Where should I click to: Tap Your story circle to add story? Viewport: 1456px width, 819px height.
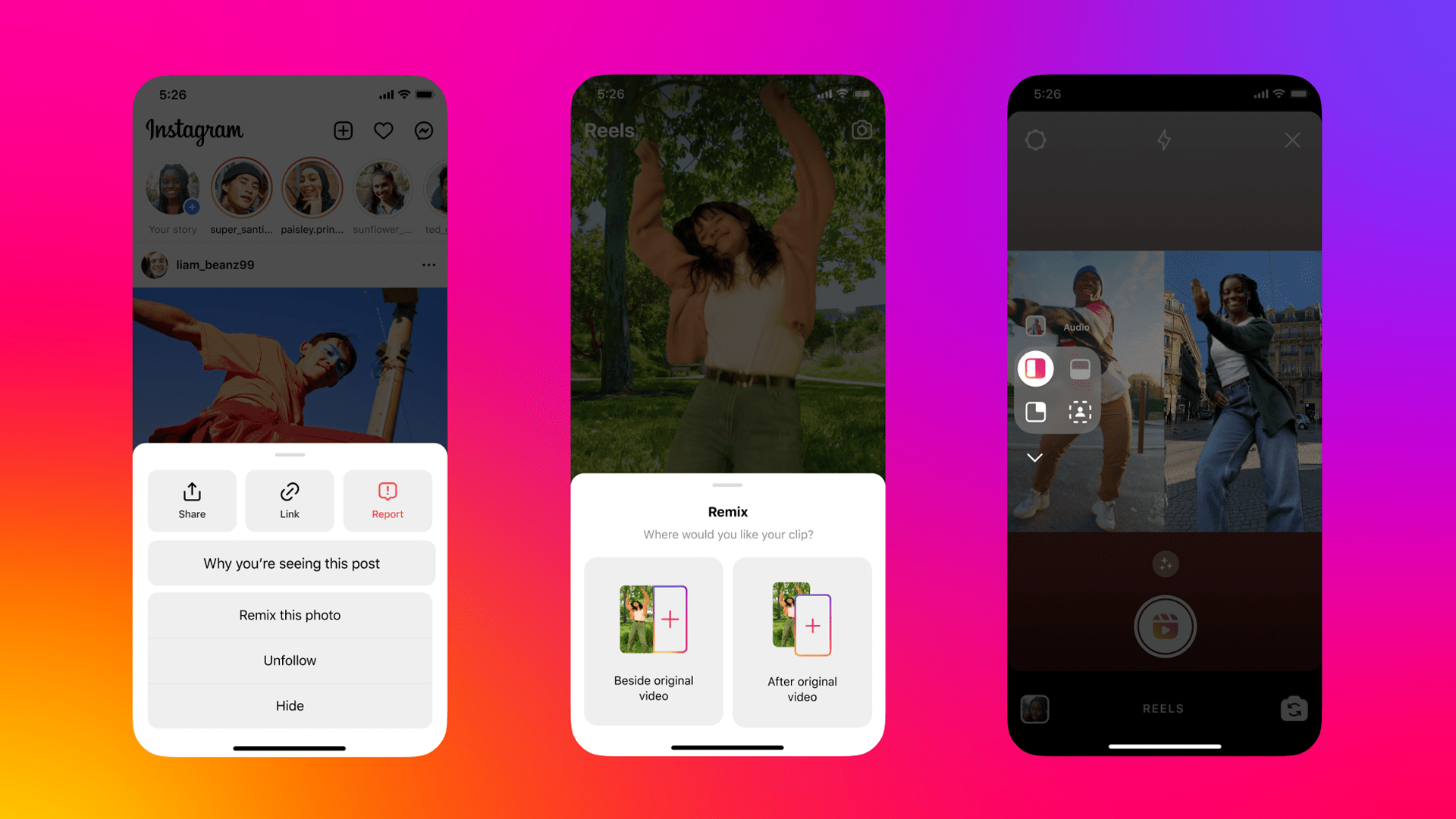pos(172,192)
